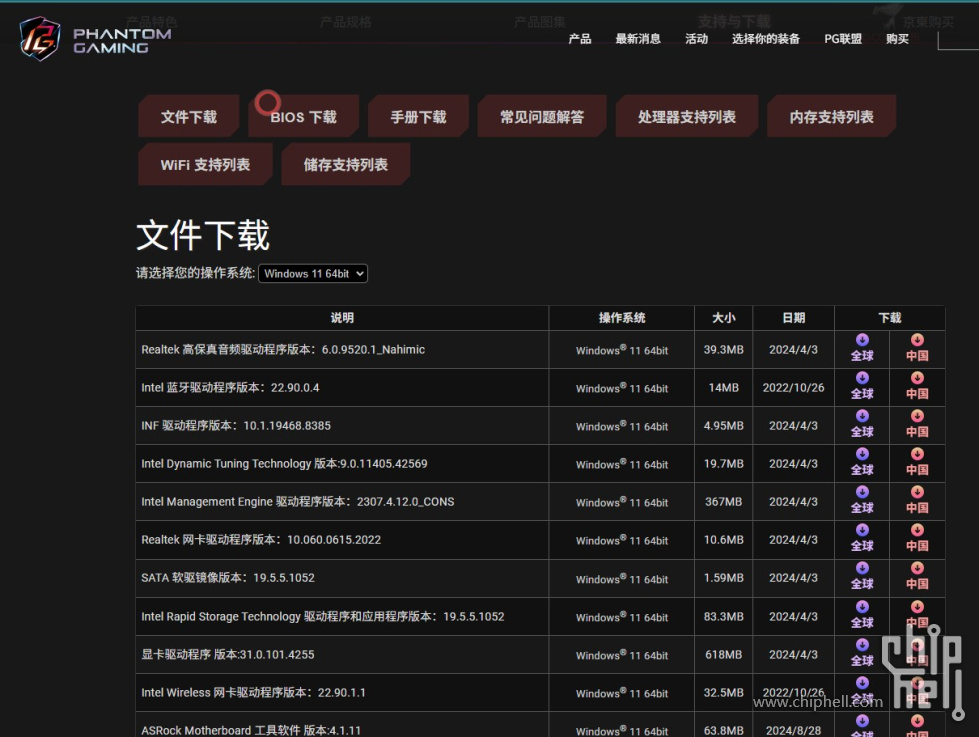Select the 处理器支持列表 tab
The image size is (979, 737).
click(x=686, y=117)
